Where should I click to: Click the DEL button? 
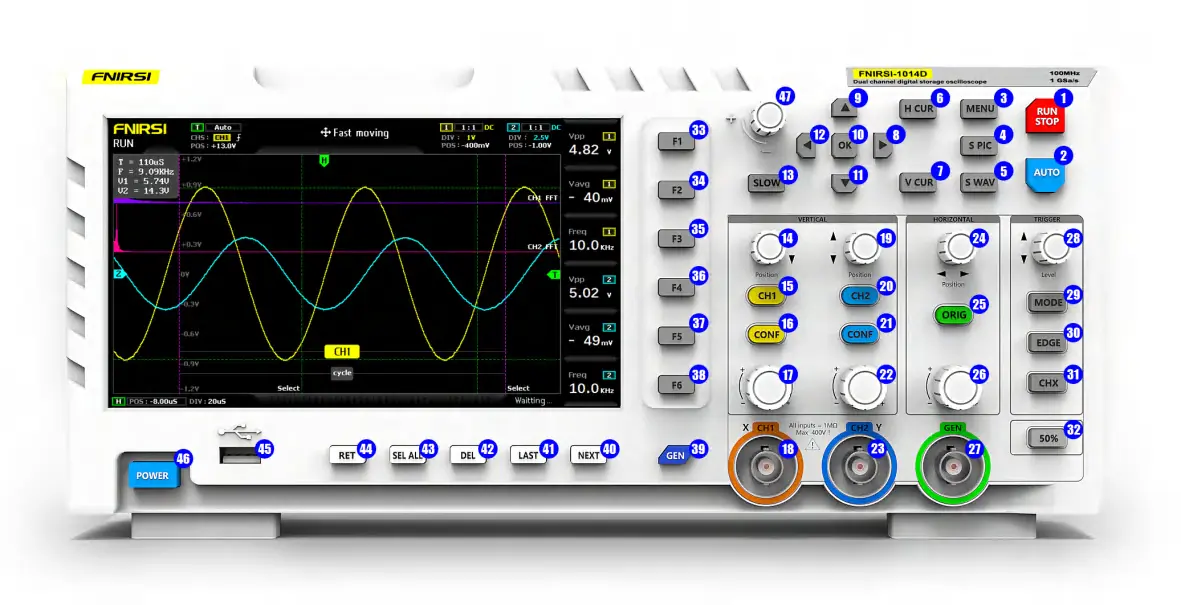coord(468,455)
